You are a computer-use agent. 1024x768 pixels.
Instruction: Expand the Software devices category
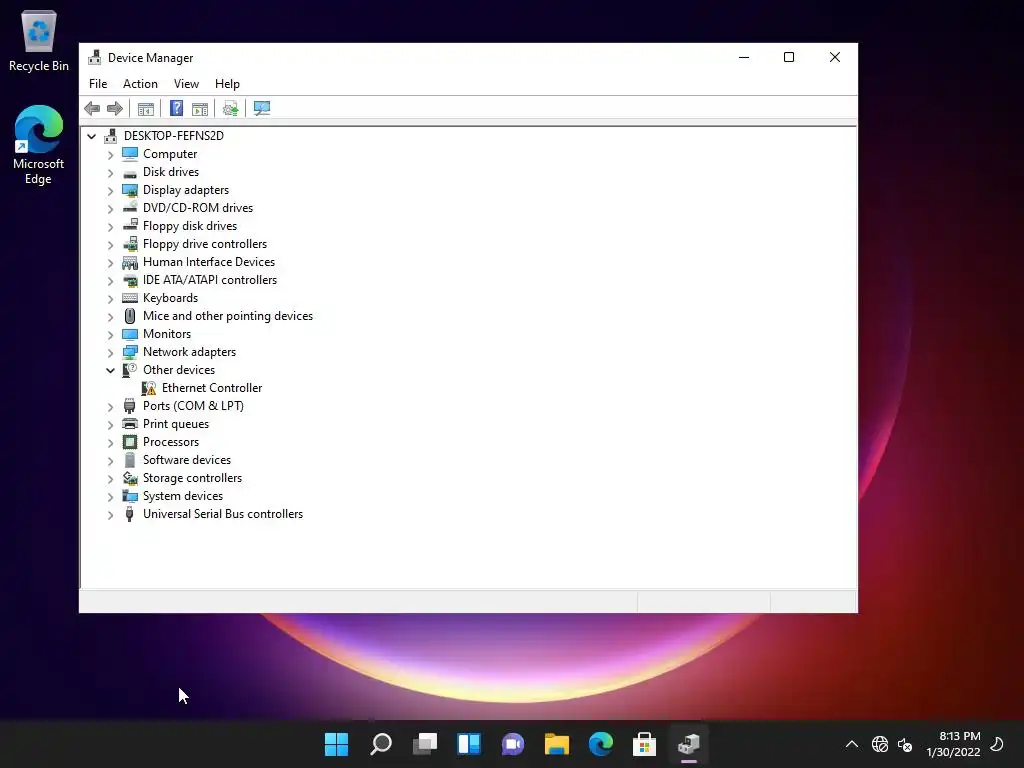click(110, 460)
